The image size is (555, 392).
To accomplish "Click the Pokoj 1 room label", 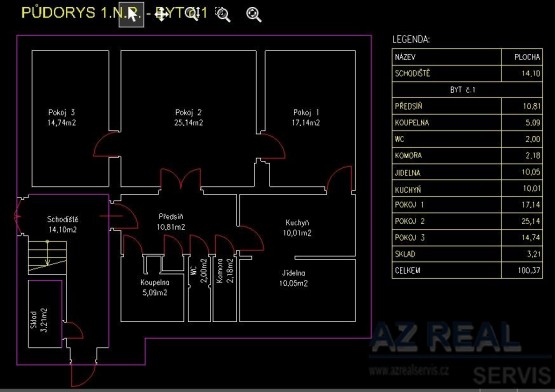I will (306, 118).
